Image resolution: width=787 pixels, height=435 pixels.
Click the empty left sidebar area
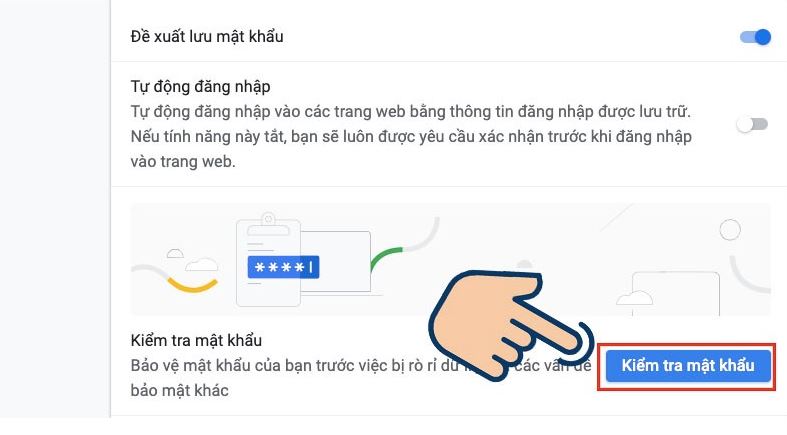[x=55, y=209]
